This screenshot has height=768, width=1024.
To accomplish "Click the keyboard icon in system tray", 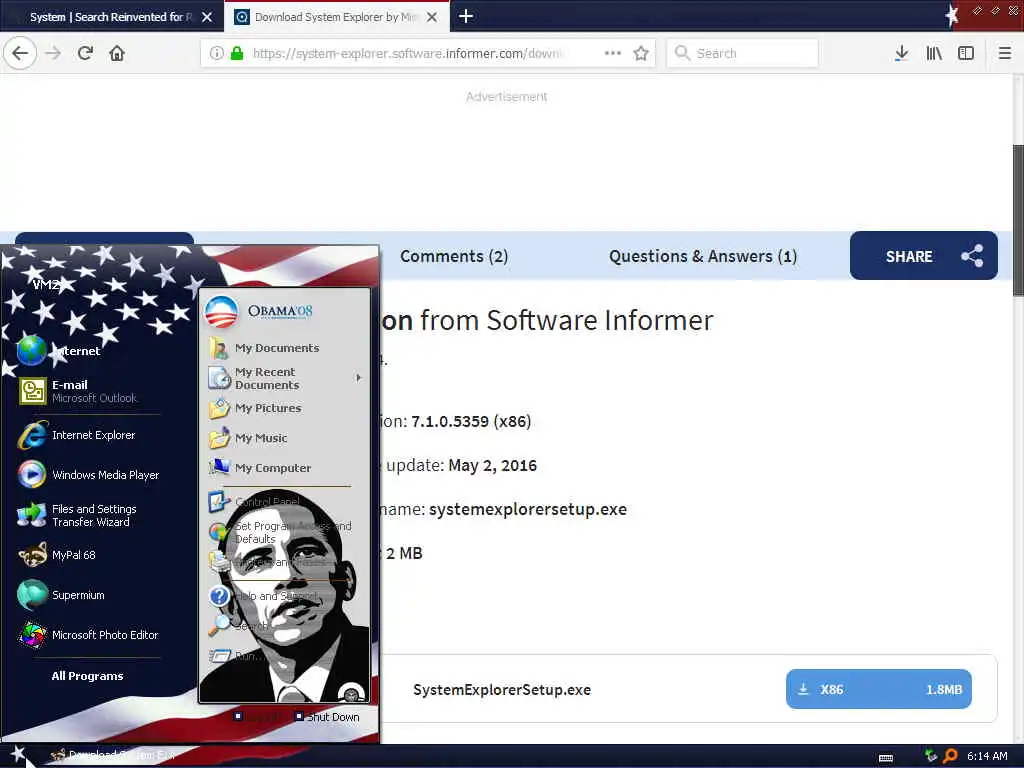I will [x=886, y=757].
